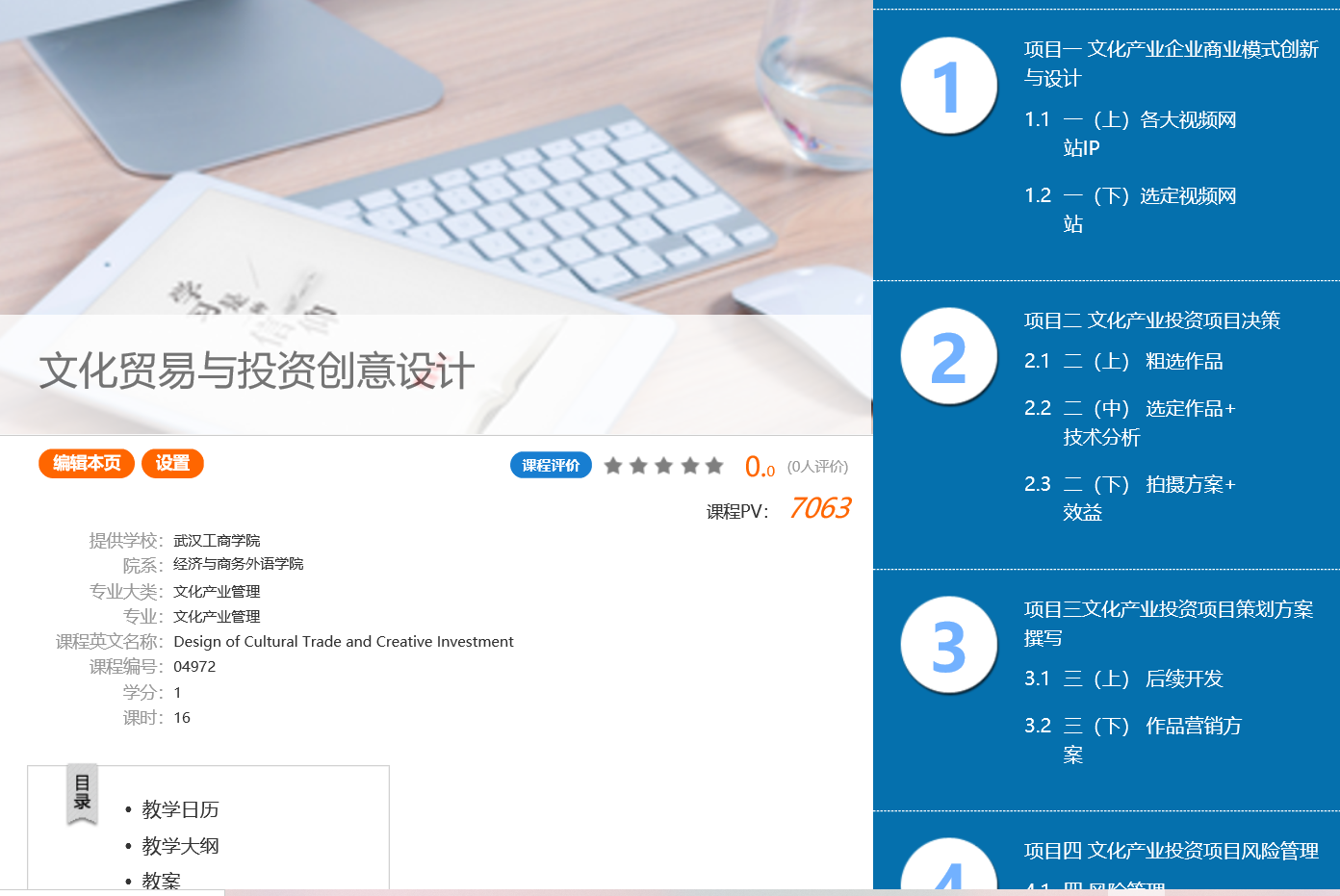Click the 项目二 文化产业投资项目决策 heading
Screen dimensions: 1340x896
point(1151,320)
